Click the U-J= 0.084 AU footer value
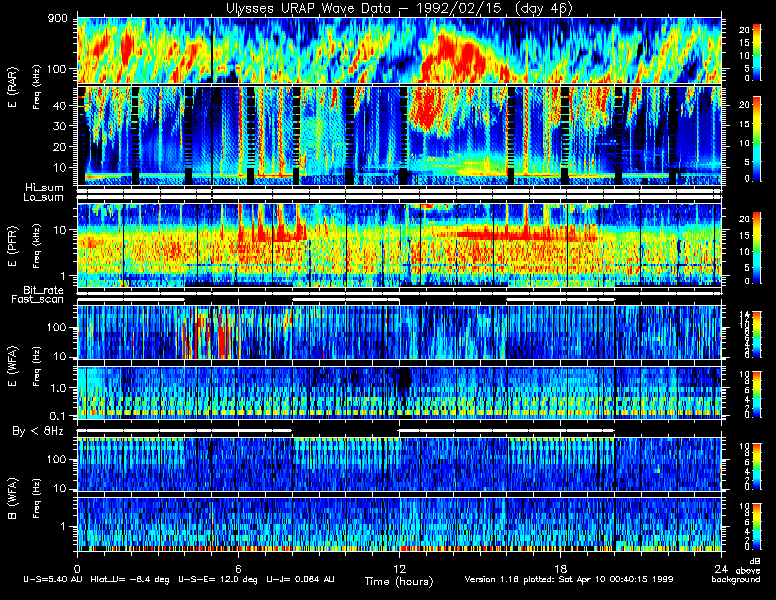The height and width of the screenshot is (600, 776). tap(300, 579)
